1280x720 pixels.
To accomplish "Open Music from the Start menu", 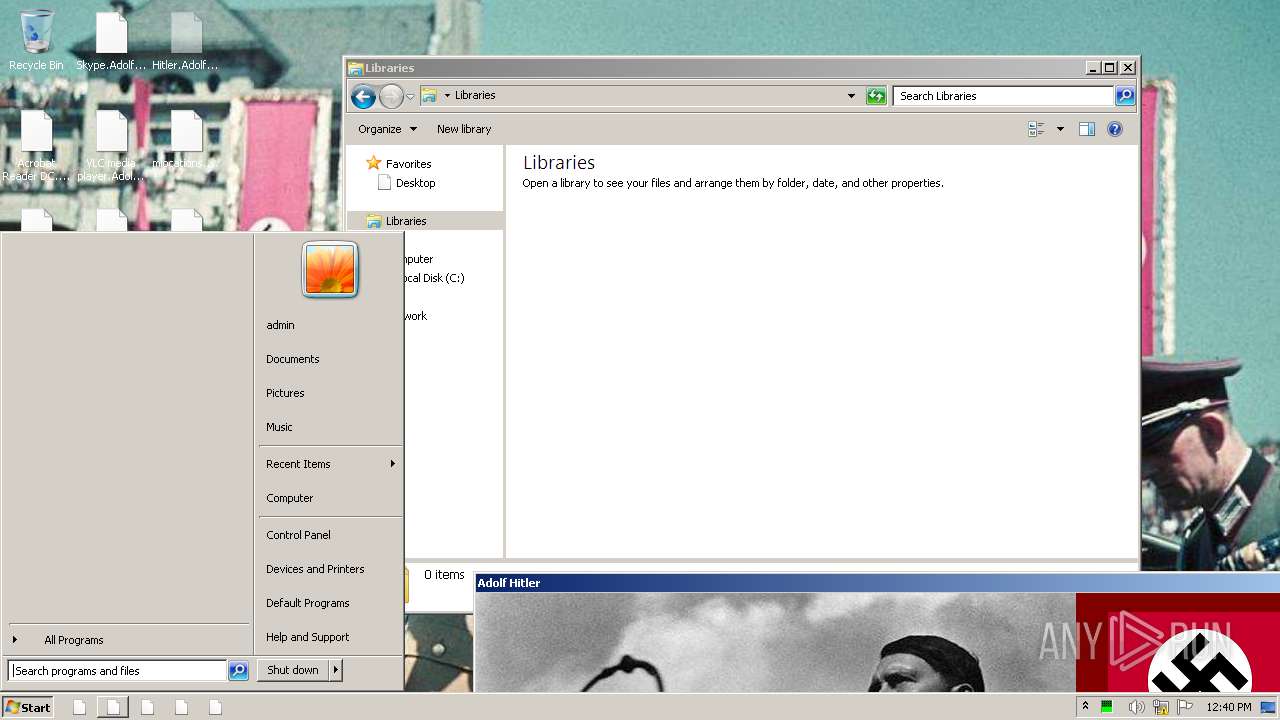I will (279, 427).
